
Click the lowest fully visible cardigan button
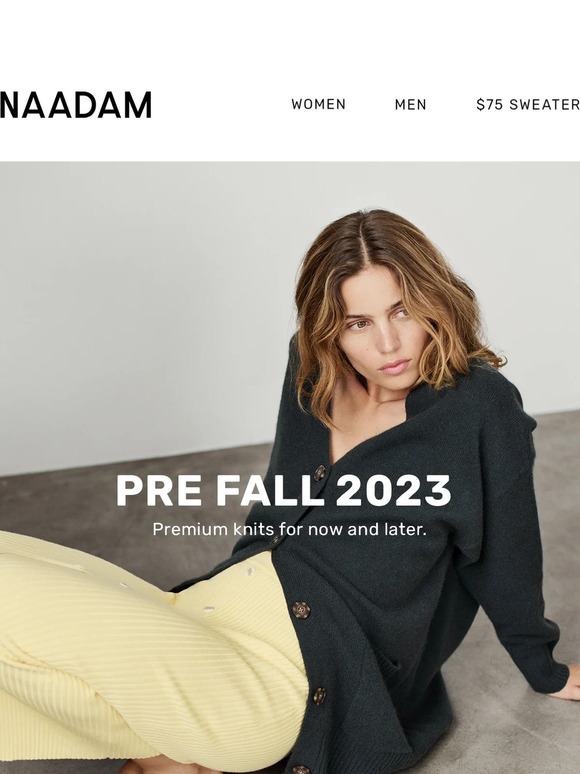[x=319, y=696]
